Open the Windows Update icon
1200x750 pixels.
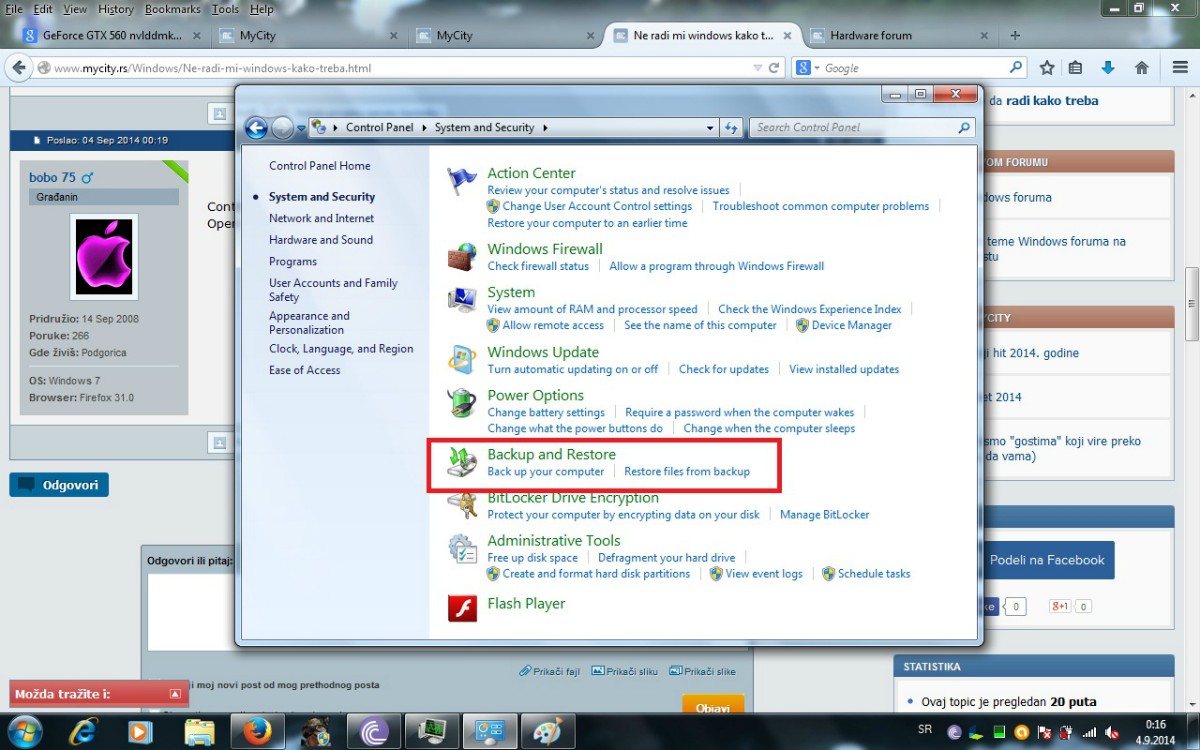point(462,360)
